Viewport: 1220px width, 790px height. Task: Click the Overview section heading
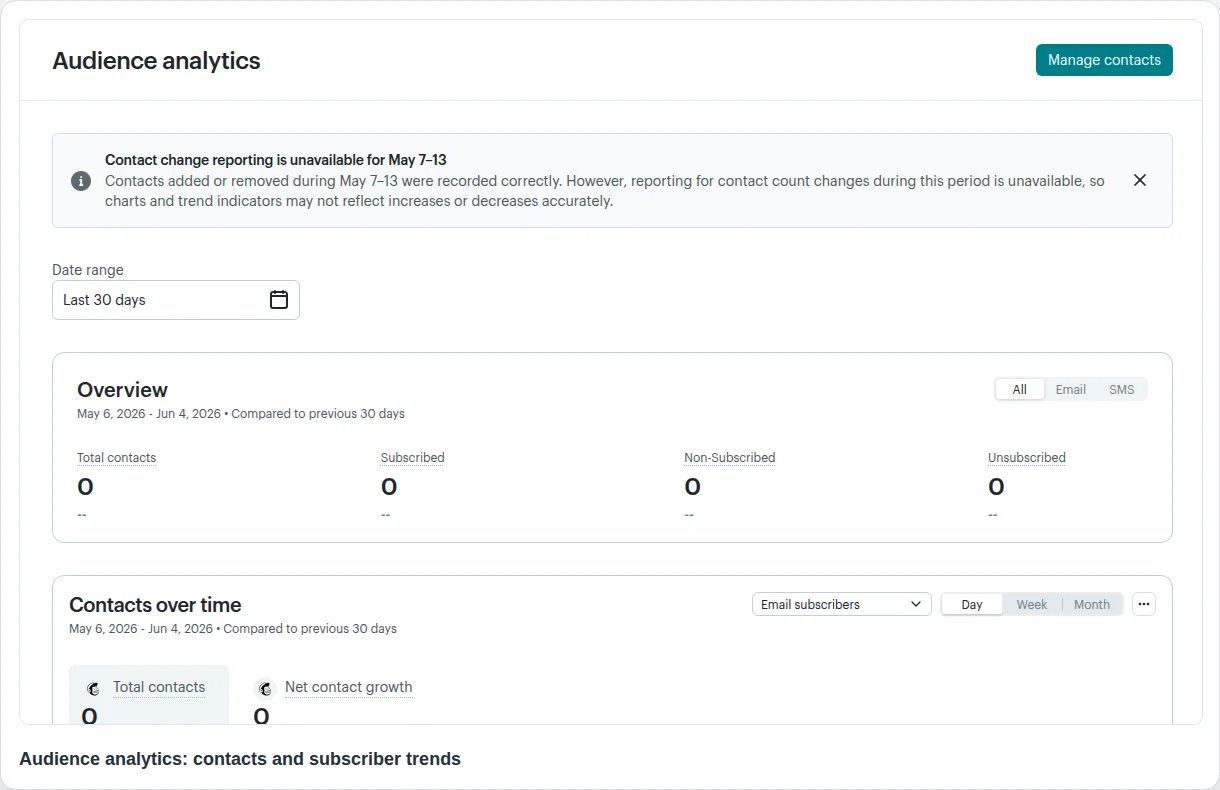click(x=122, y=390)
